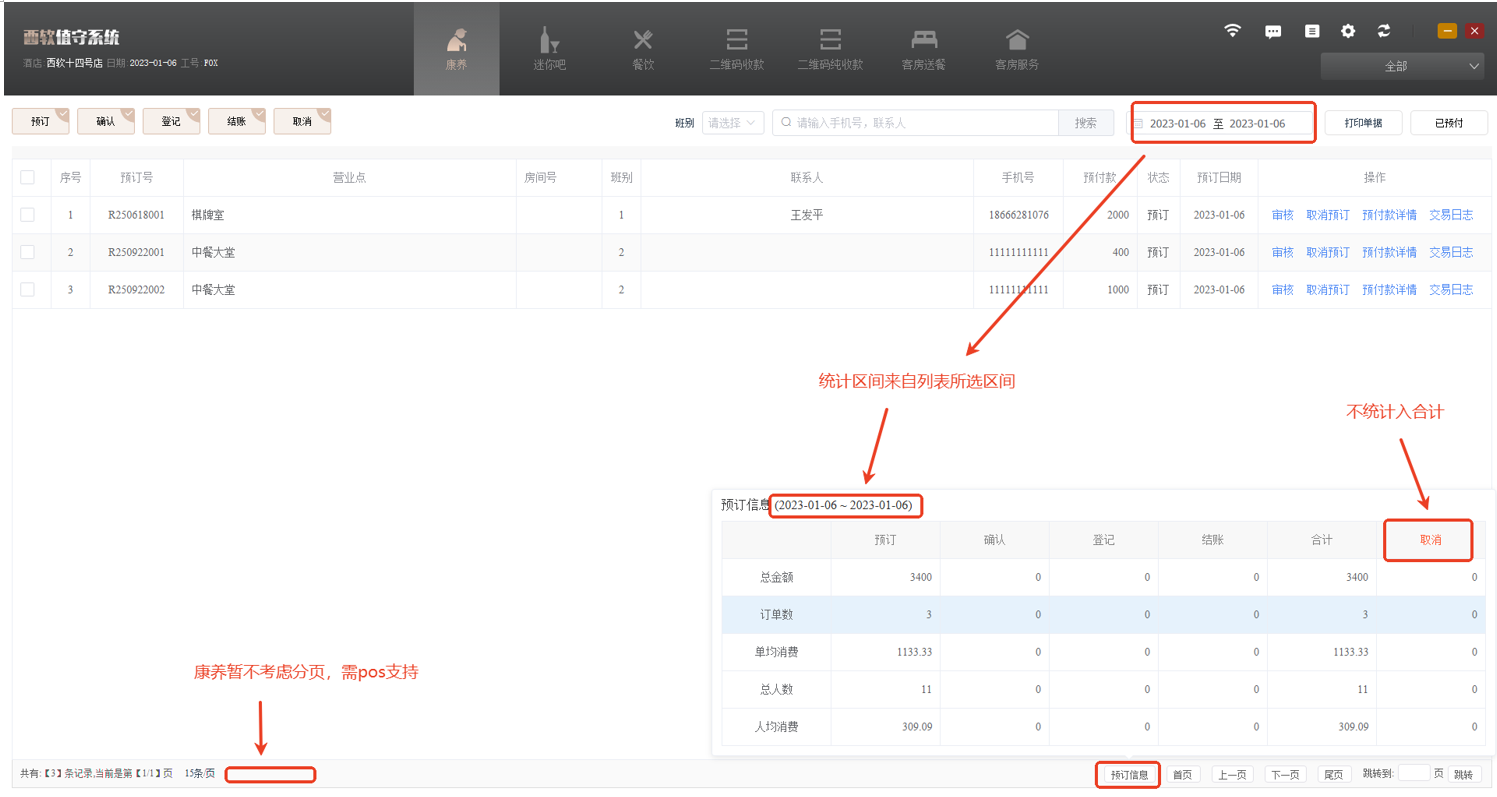1497x797 pixels.
Task: Open the settings gear icon
Action: 1348,31
